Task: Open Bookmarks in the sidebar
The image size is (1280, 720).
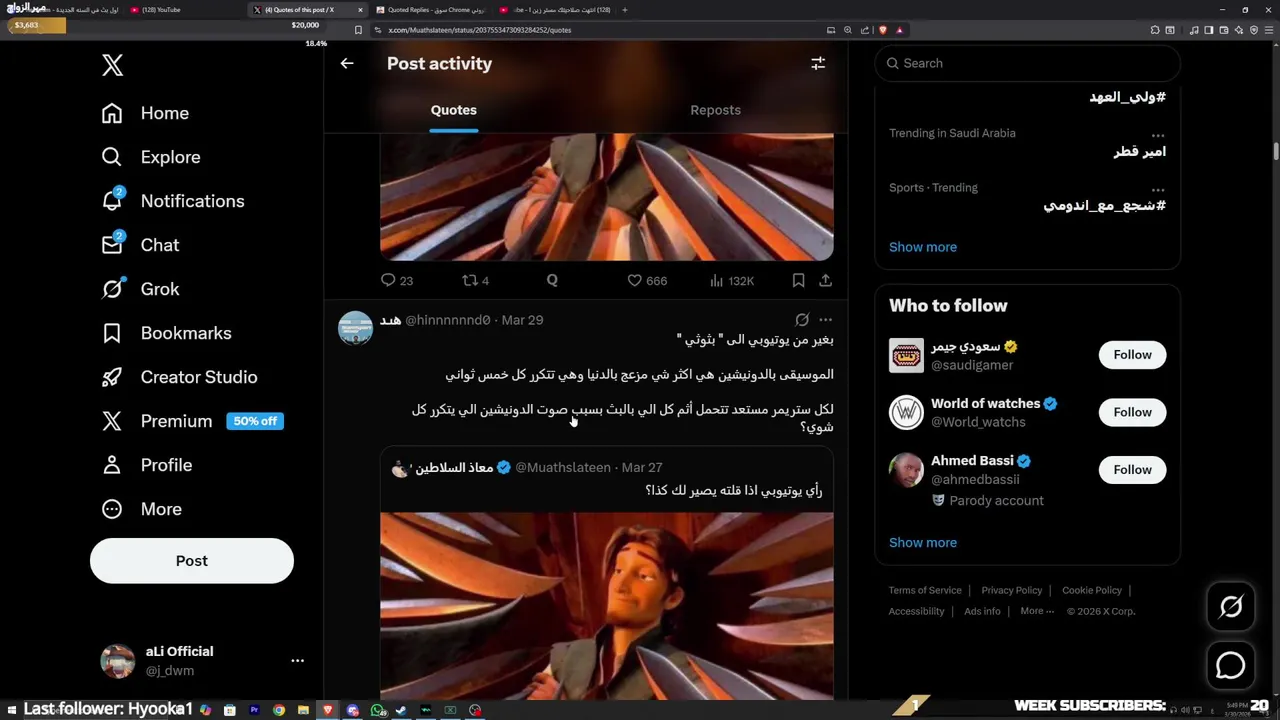Action: (x=166, y=333)
